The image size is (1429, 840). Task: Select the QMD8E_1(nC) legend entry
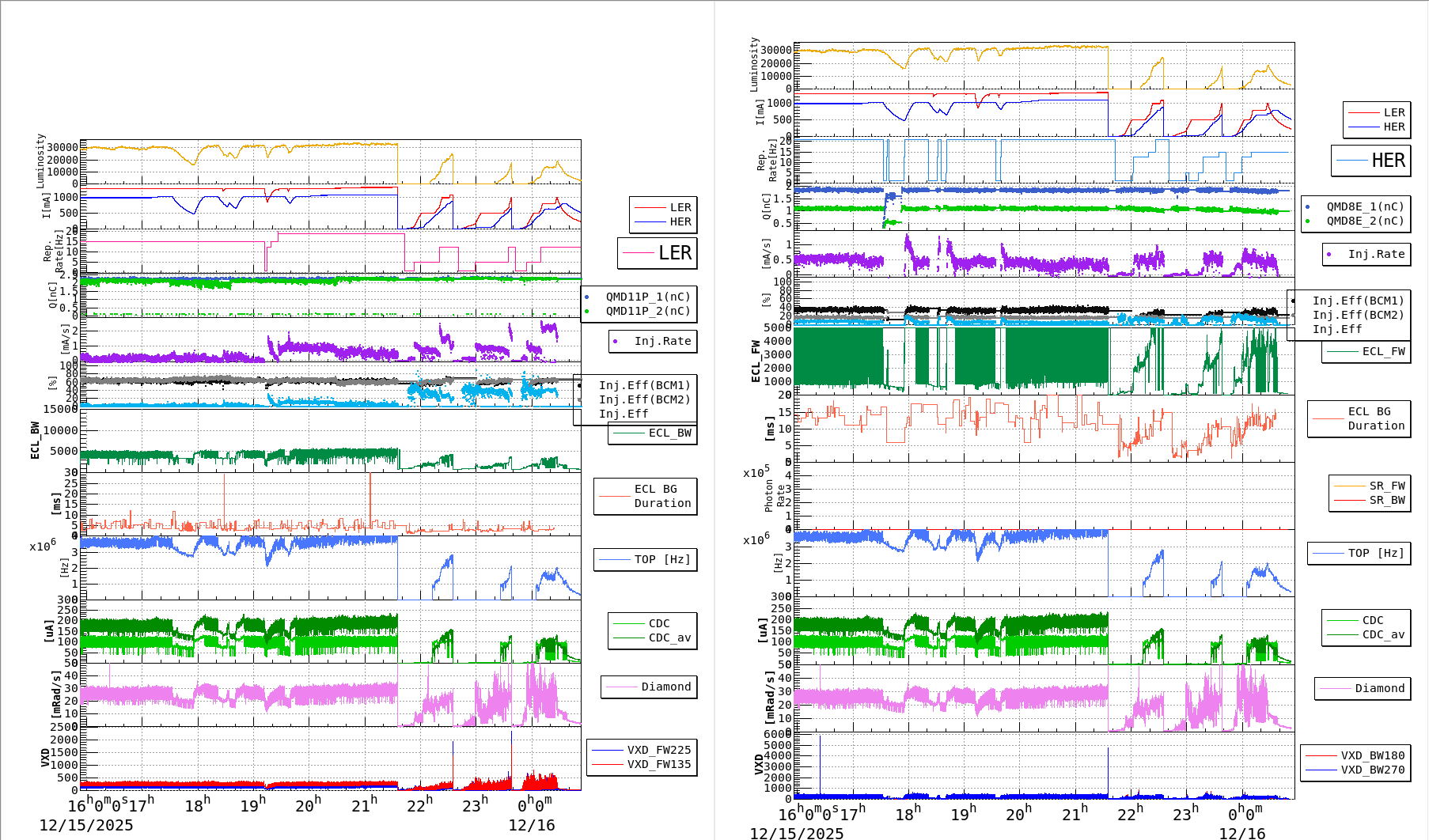tap(1365, 206)
